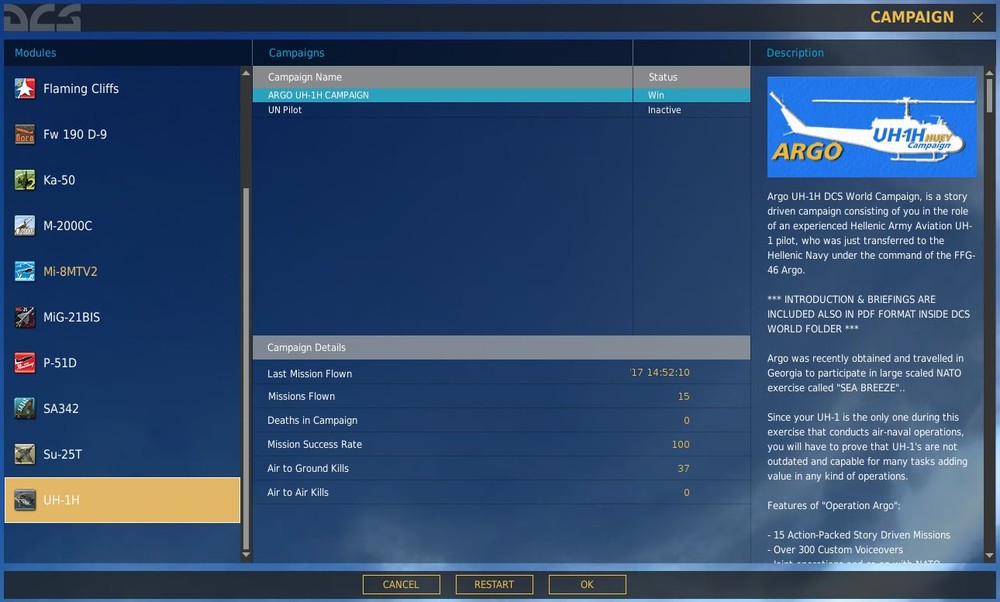Click the Inactive status cell

coord(691,110)
